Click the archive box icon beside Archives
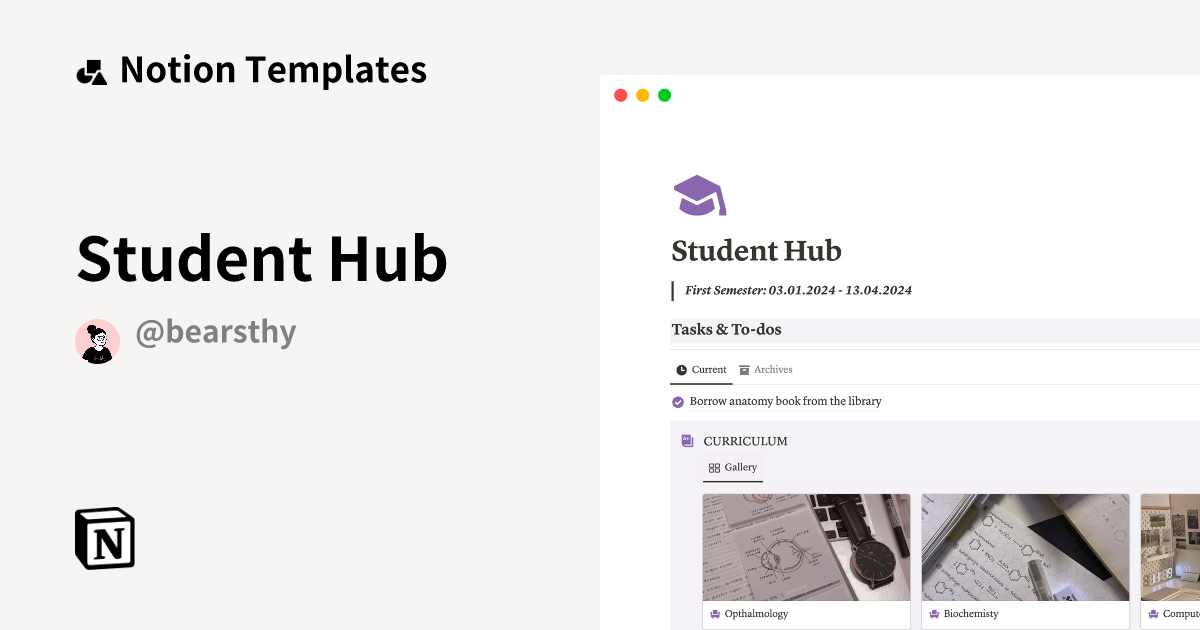The width and height of the screenshot is (1200, 630). (744, 369)
